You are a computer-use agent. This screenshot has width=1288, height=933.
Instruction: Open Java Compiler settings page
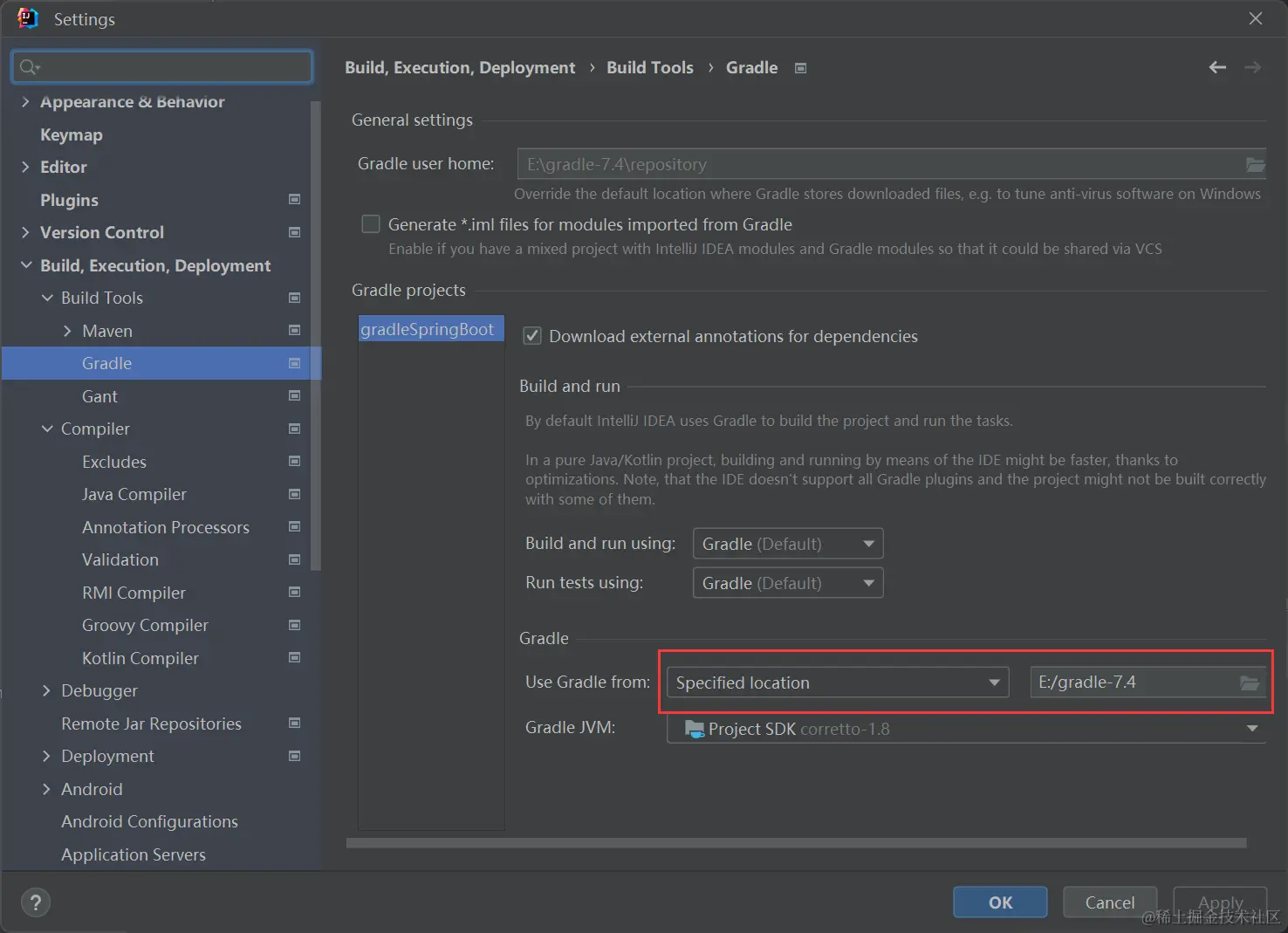134,494
